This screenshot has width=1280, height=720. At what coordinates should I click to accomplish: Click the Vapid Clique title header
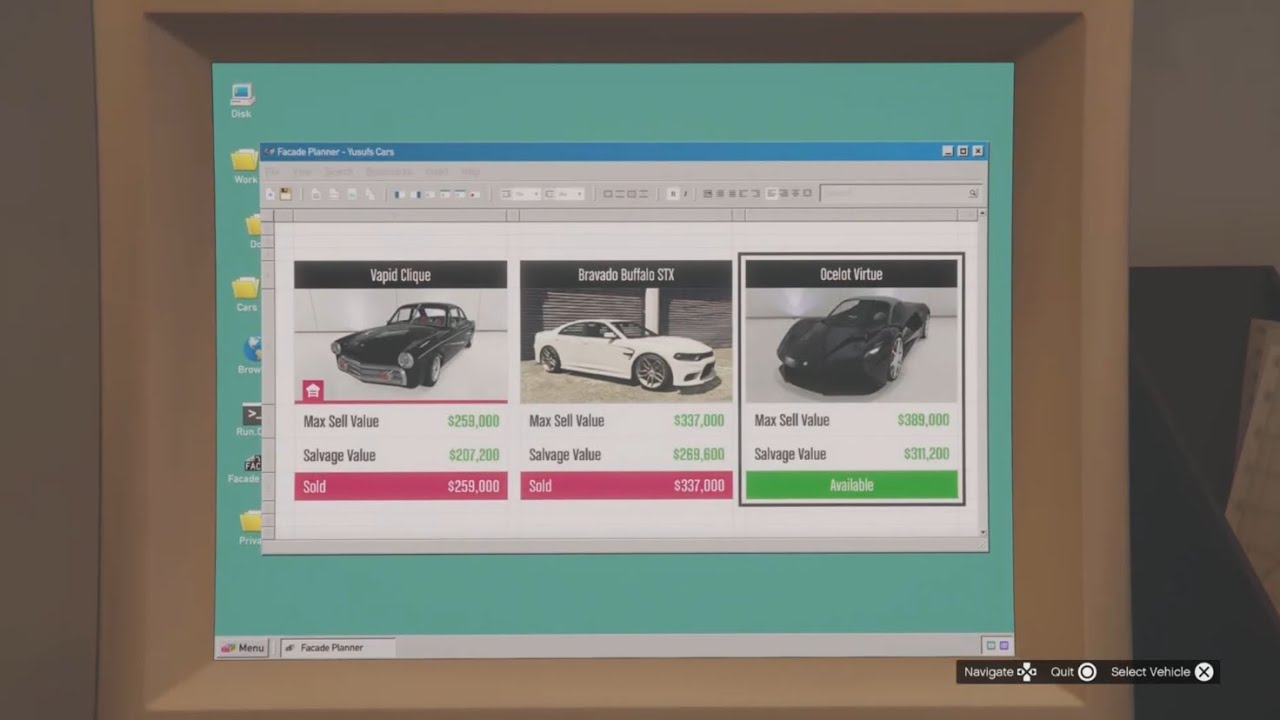(x=400, y=275)
